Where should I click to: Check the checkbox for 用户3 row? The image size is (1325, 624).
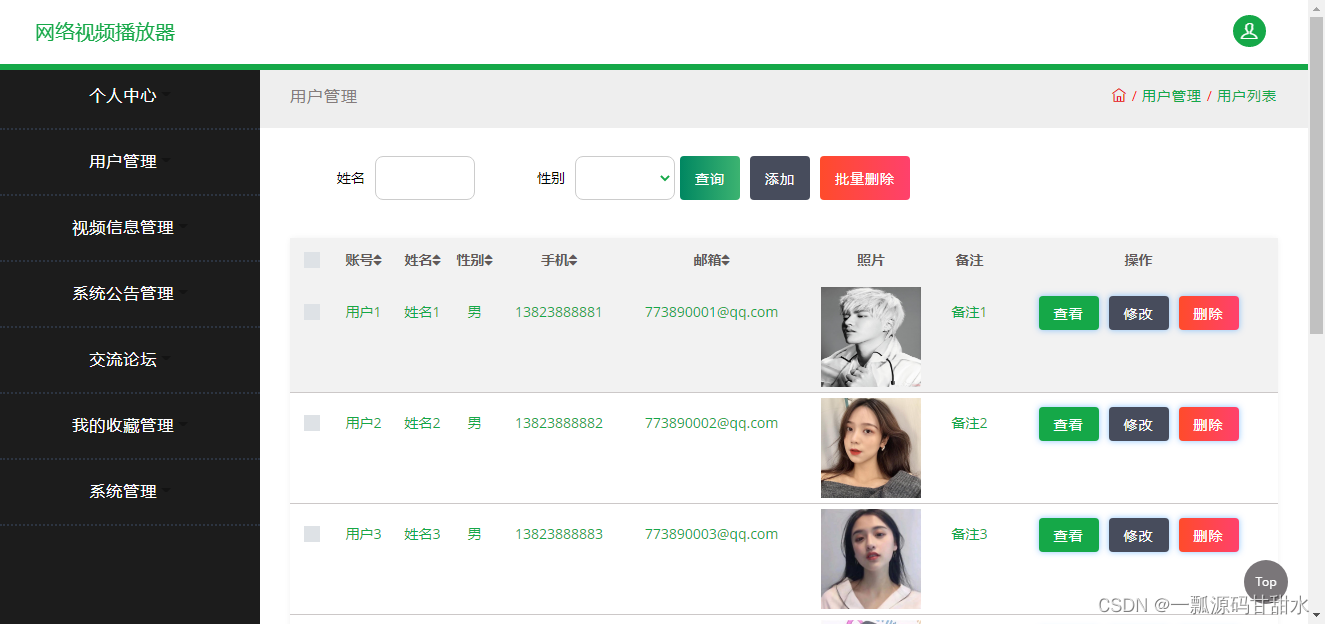tap(312, 534)
